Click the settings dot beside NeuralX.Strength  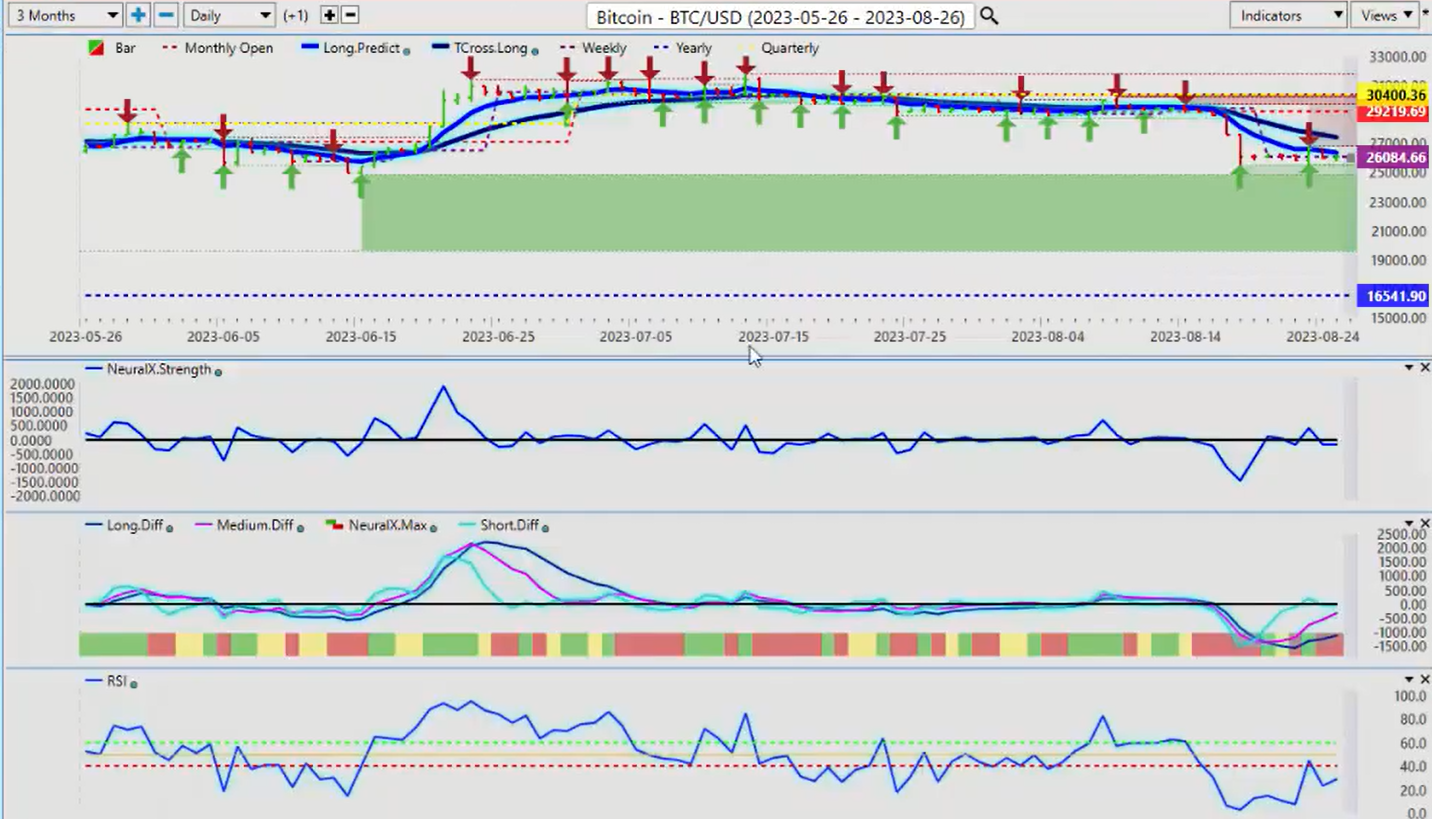click(218, 371)
